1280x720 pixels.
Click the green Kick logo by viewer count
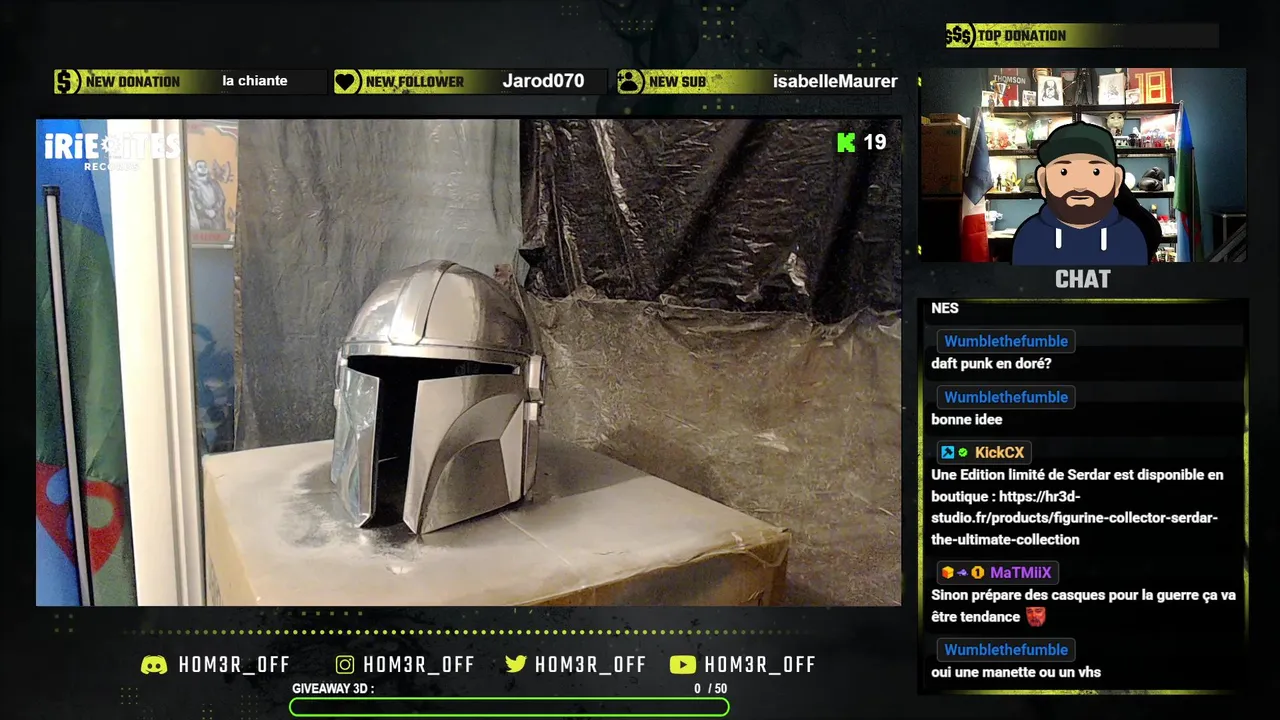point(846,142)
